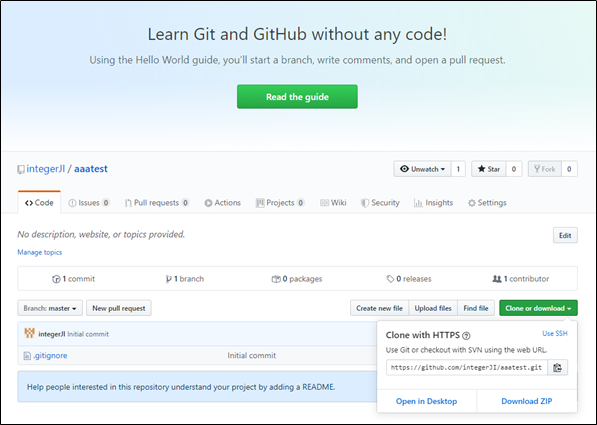Click the Use SSH link

click(x=555, y=334)
